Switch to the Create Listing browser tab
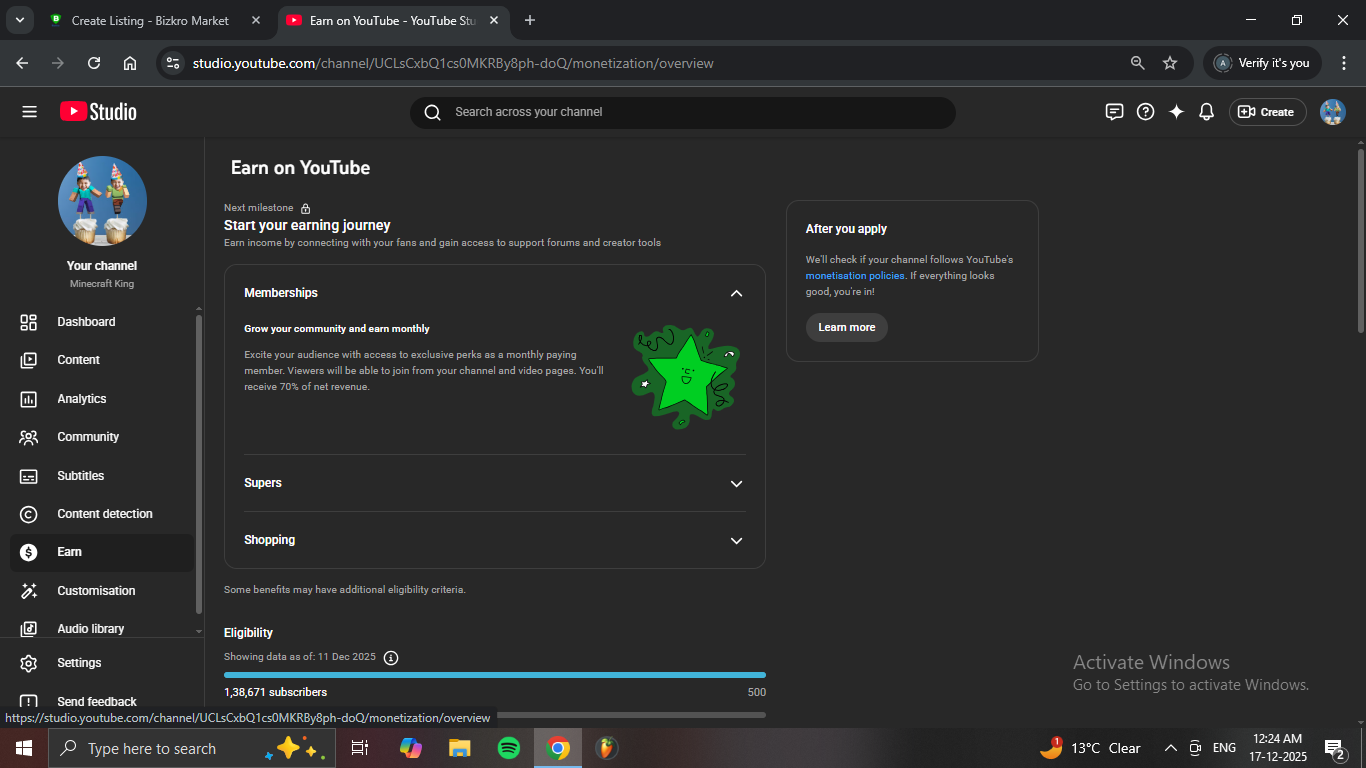The height and width of the screenshot is (768, 1366). coord(150,20)
